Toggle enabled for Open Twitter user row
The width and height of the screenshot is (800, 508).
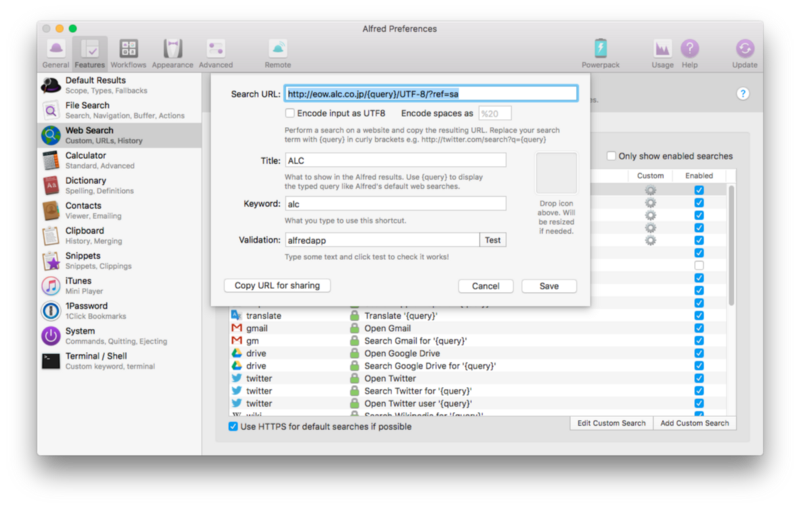pos(699,403)
